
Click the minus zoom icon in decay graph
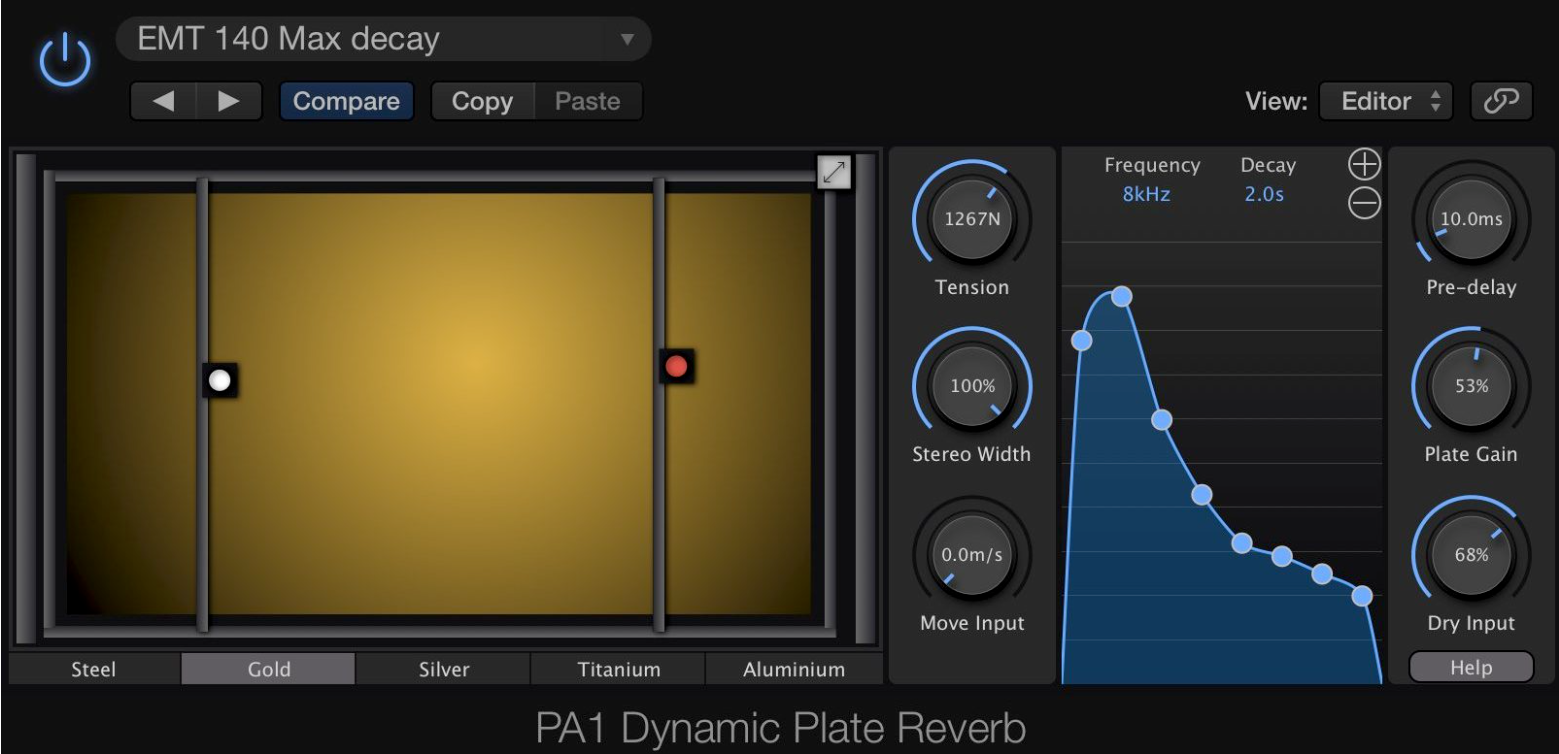[1365, 204]
